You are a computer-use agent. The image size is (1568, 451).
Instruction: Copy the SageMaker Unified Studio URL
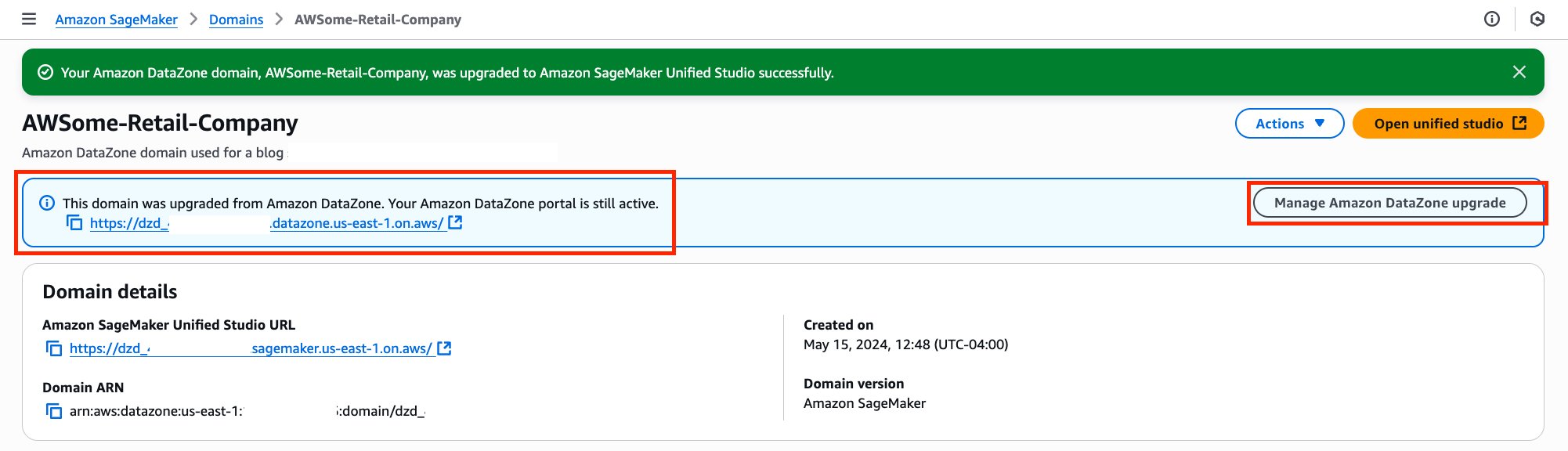(54, 348)
